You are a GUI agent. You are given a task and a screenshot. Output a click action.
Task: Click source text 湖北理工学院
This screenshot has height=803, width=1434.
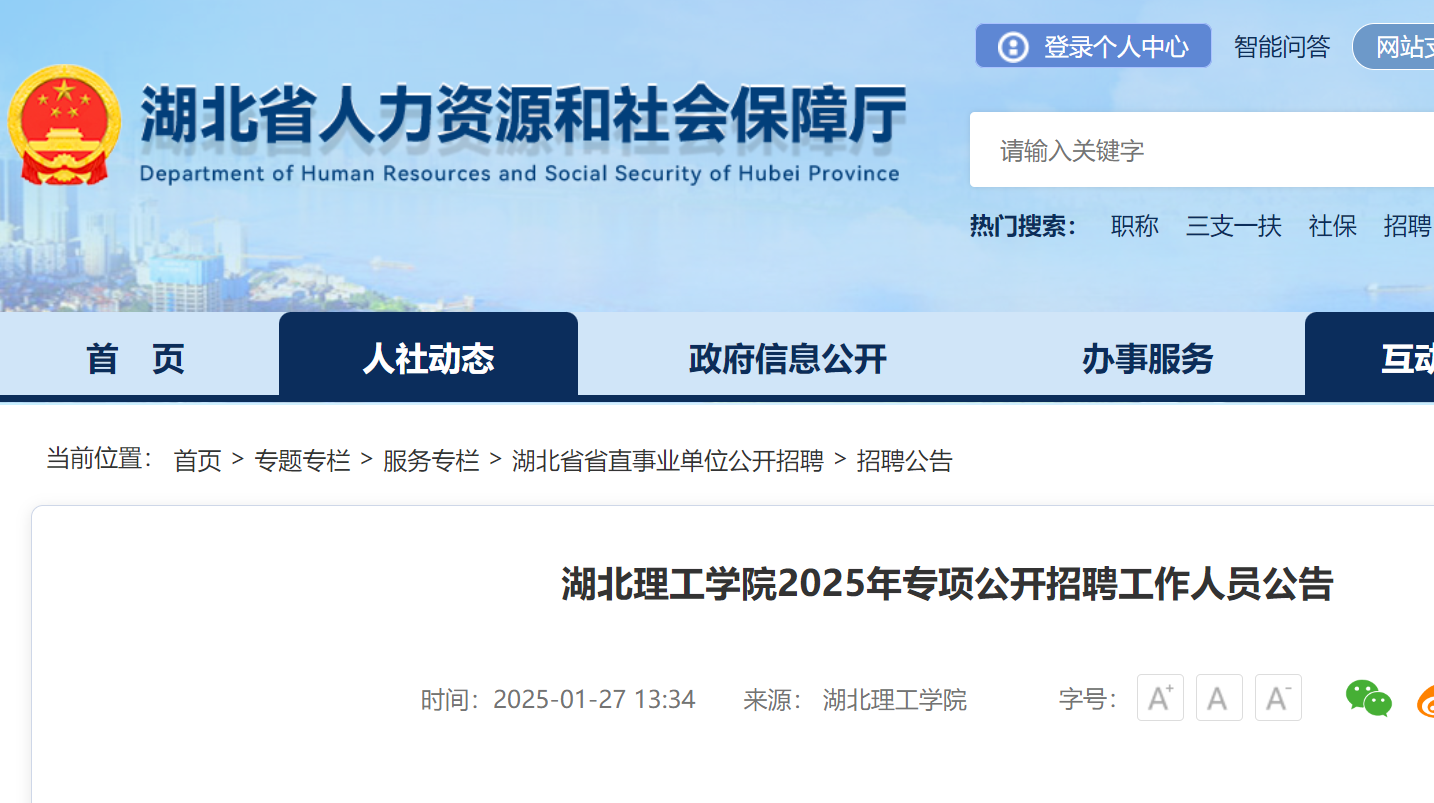coord(895,699)
